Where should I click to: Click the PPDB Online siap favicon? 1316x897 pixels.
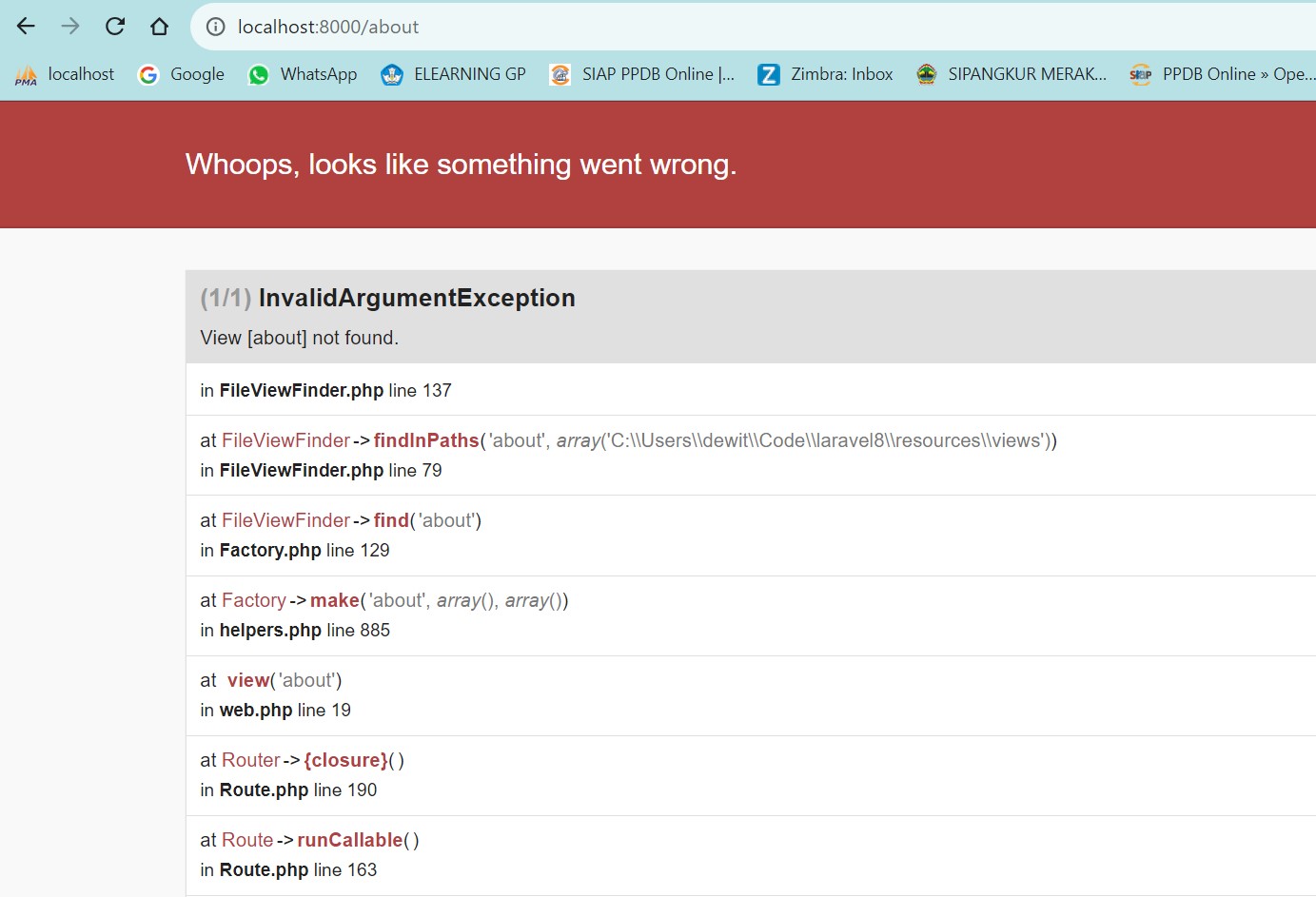pyautogui.click(x=1140, y=73)
